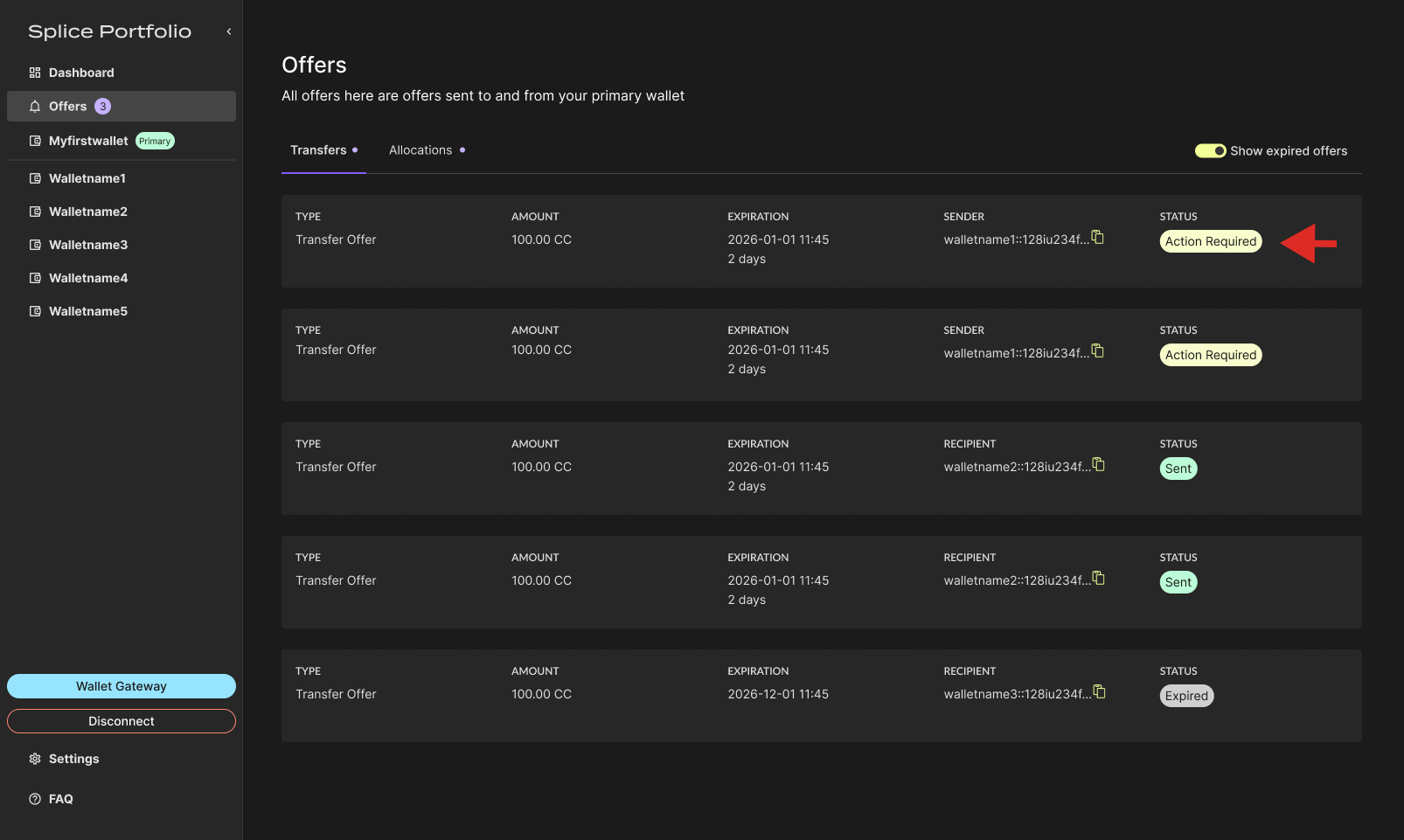Copy recipient address in the second Sent row
The image size is (1404, 840).
(x=1099, y=578)
